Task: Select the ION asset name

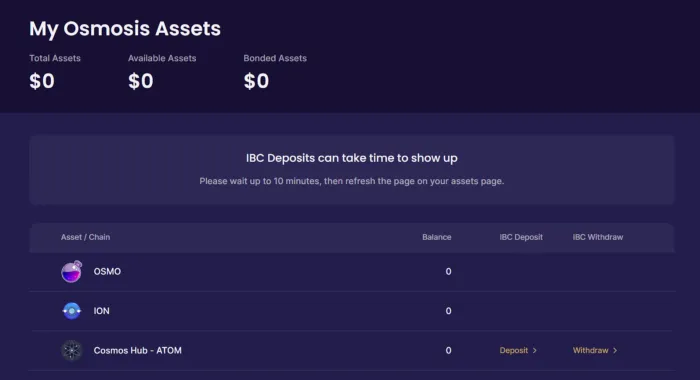Action: (x=101, y=311)
